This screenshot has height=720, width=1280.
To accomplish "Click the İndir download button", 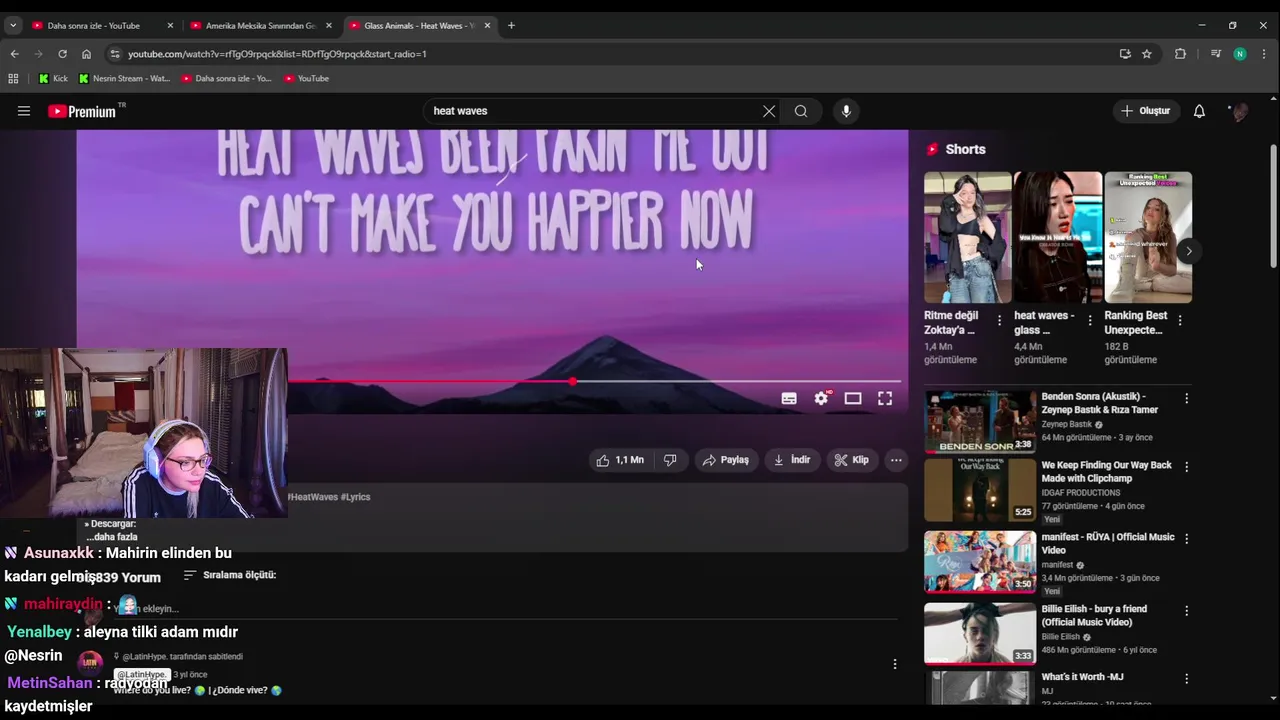I will 792,460.
